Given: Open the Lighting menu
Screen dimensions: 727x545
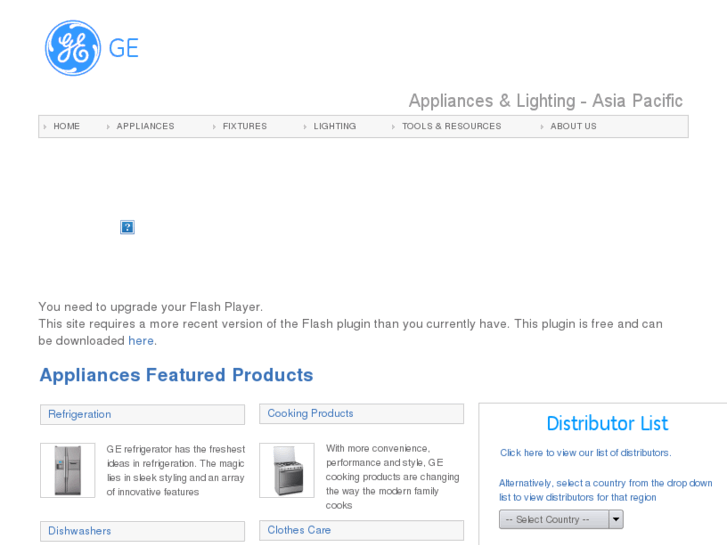Looking at the screenshot, I should pos(334,126).
